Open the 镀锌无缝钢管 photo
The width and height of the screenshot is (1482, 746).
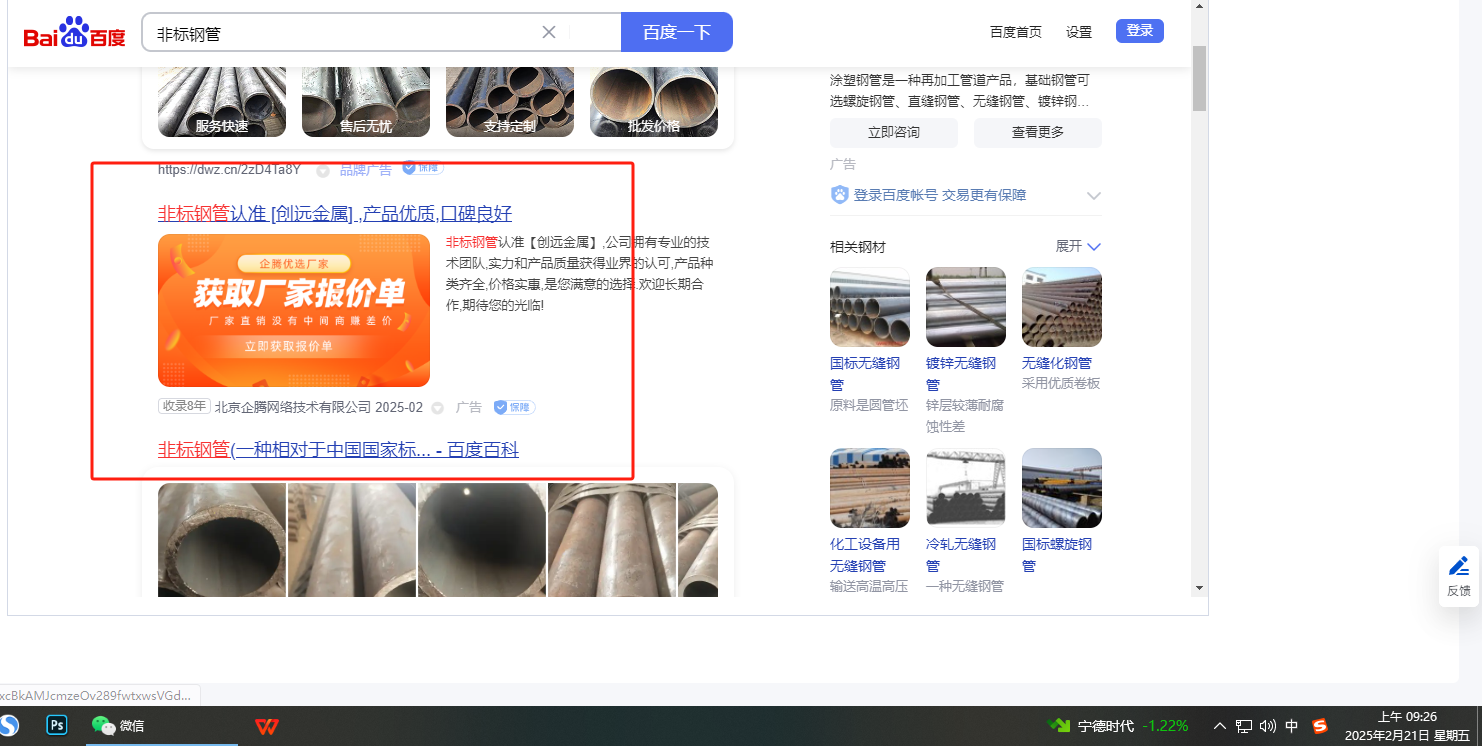966,307
